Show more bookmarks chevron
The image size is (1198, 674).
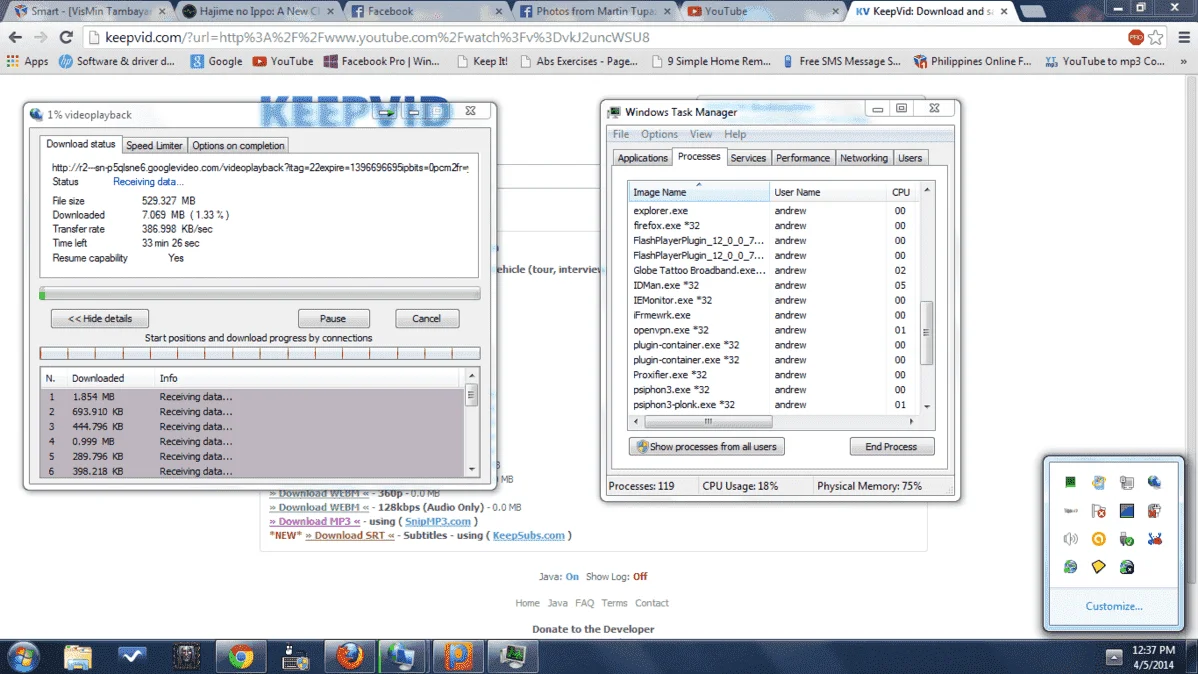coord(1184,61)
